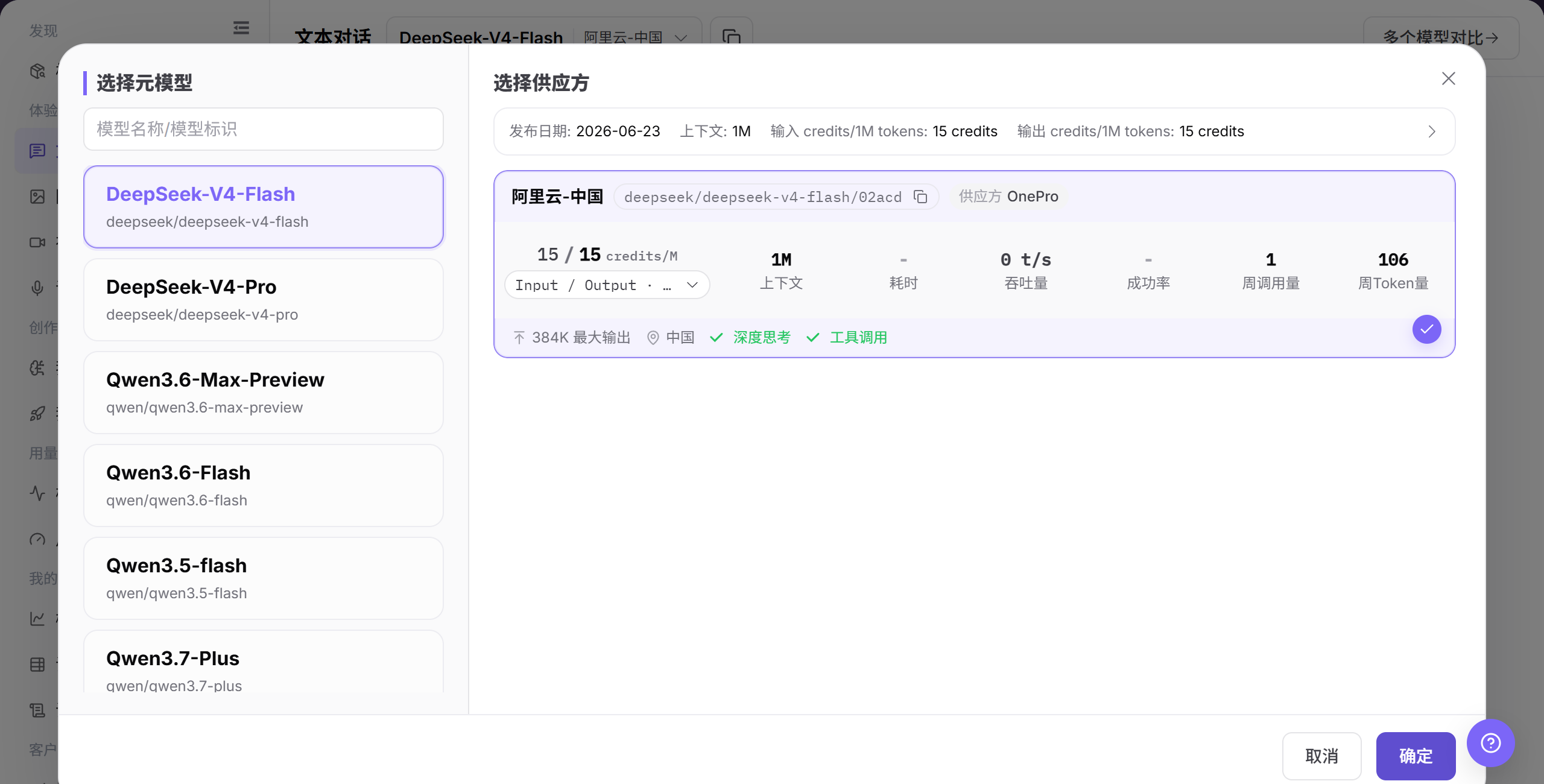Open the list document icon near the sidebar bottom
The width and height of the screenshot is (1544, 784).
point(37,710)
